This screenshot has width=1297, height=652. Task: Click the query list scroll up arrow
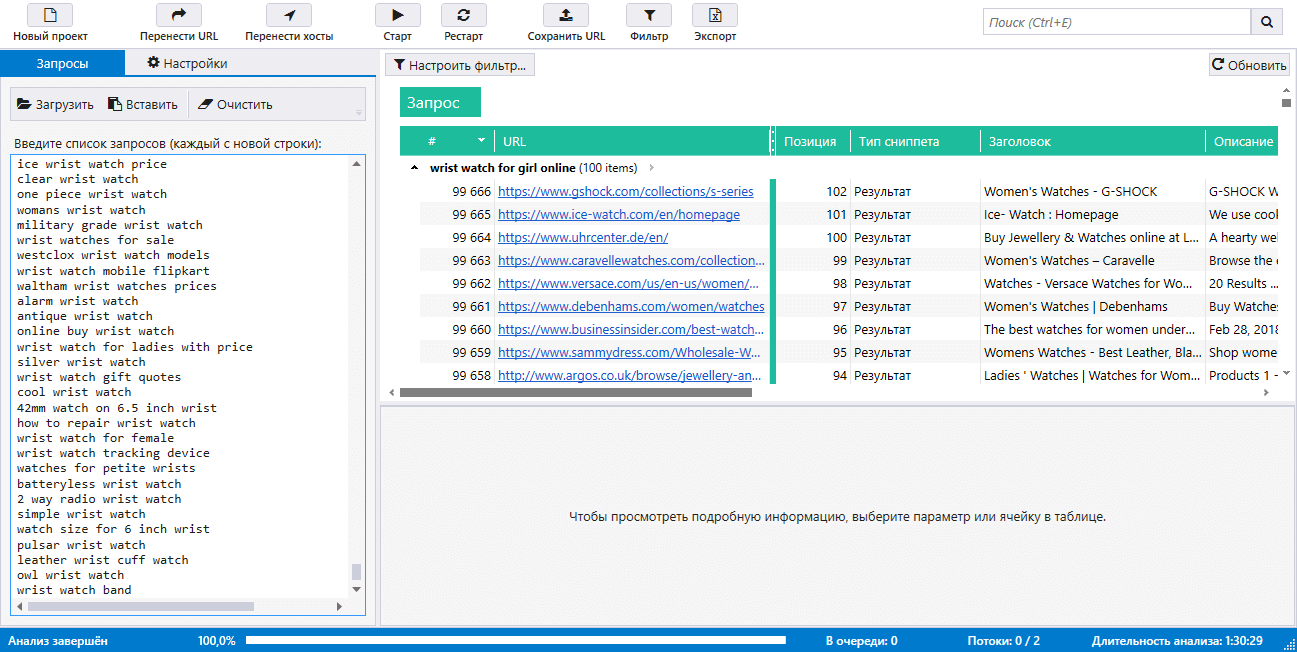click(356, 165)
